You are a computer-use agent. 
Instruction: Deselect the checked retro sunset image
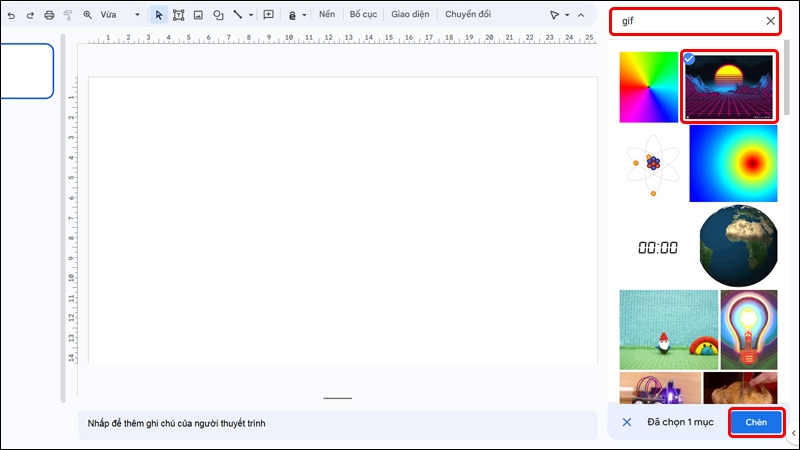(x=729, y=87)
